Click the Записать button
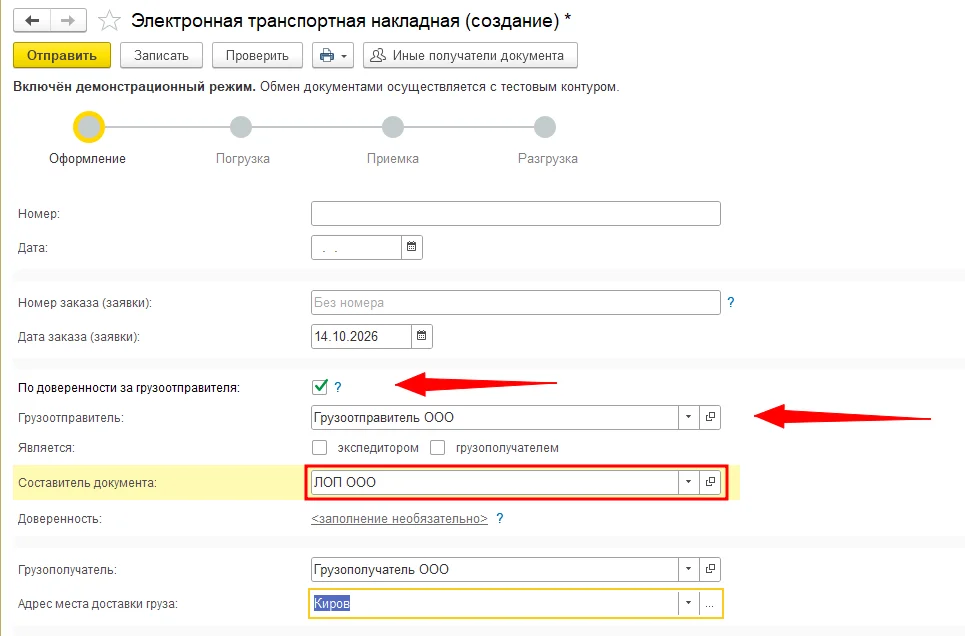The width and height of the screenshot is (965, 636). pyautogui.click(x=161, y=55)
